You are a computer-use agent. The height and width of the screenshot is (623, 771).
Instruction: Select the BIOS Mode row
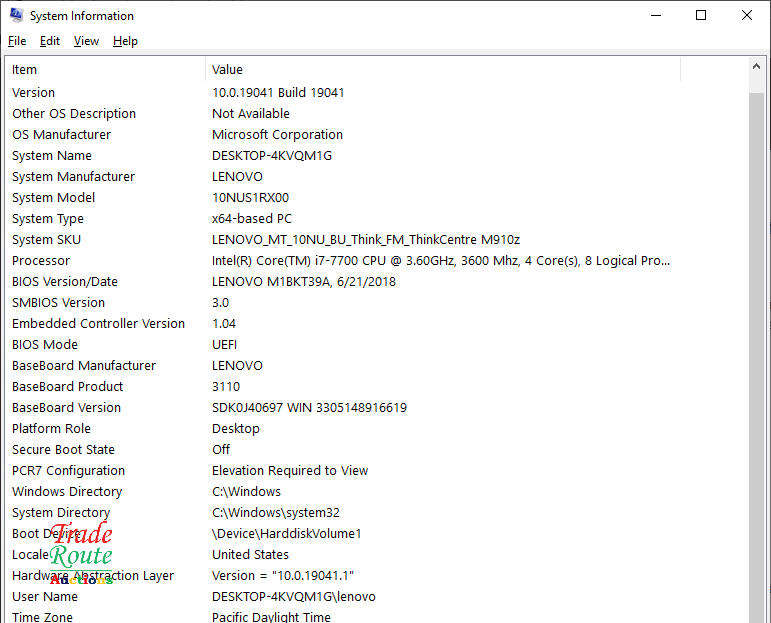tap(45, 345)
